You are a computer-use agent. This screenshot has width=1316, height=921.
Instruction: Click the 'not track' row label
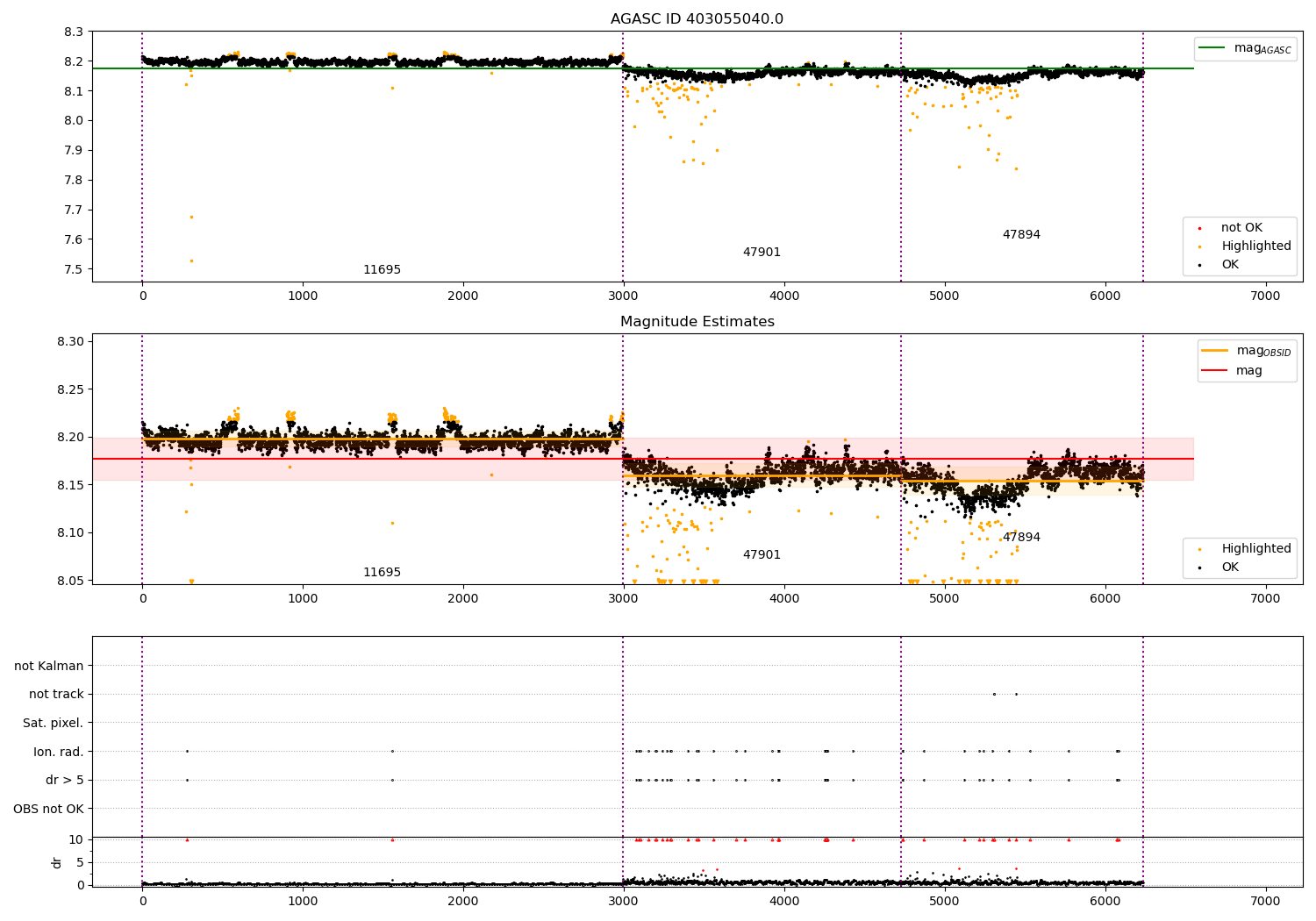point(56,695)
